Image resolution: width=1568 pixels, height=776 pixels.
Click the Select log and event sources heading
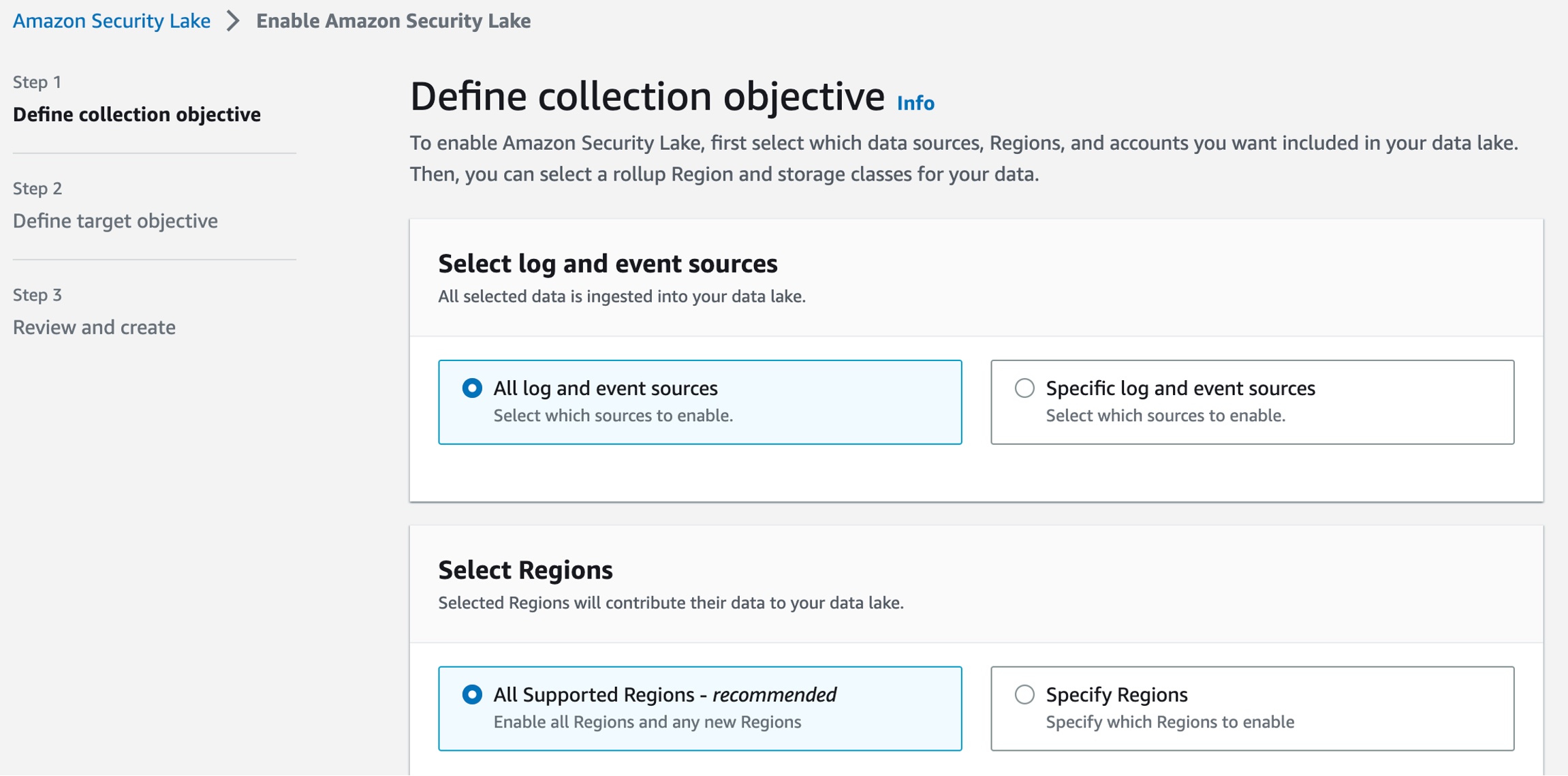[608, 264]
